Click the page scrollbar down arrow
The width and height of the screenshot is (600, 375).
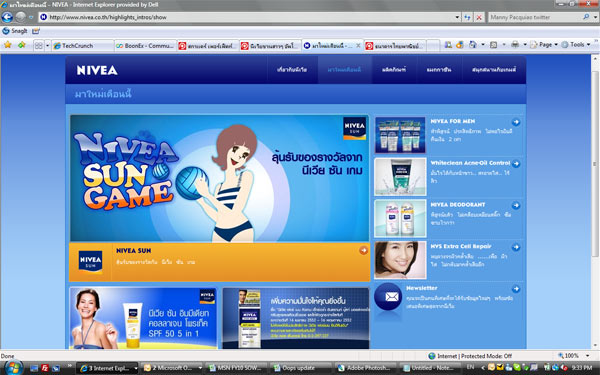coord(595,345)
